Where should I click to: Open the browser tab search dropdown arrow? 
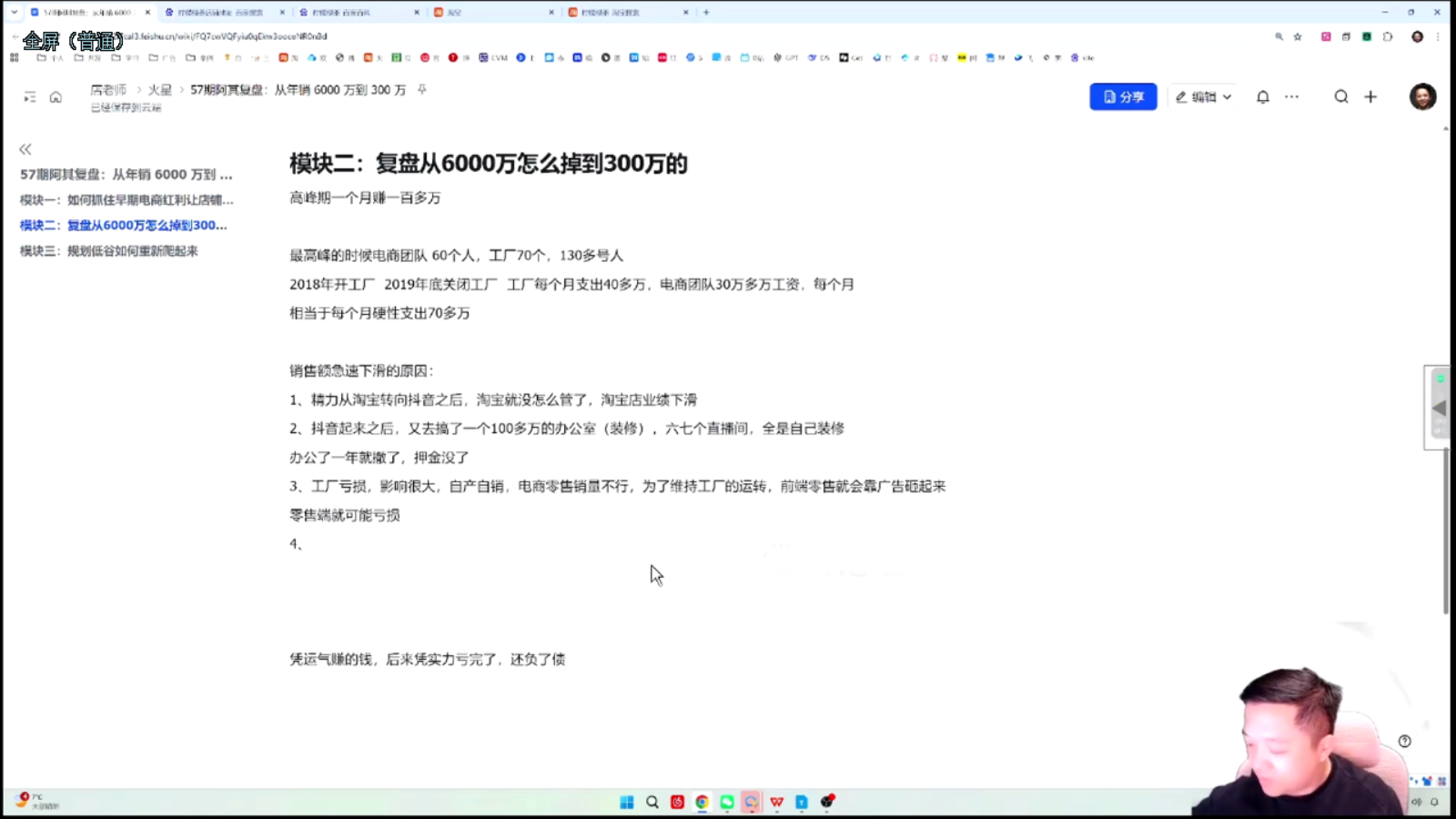coord(14,13)
